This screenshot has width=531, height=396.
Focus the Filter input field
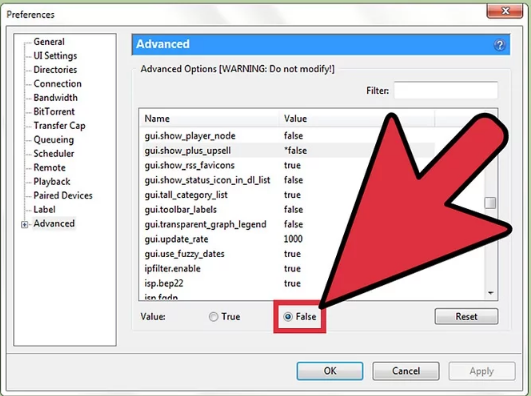pyautogui.click(x=446, y=90)
